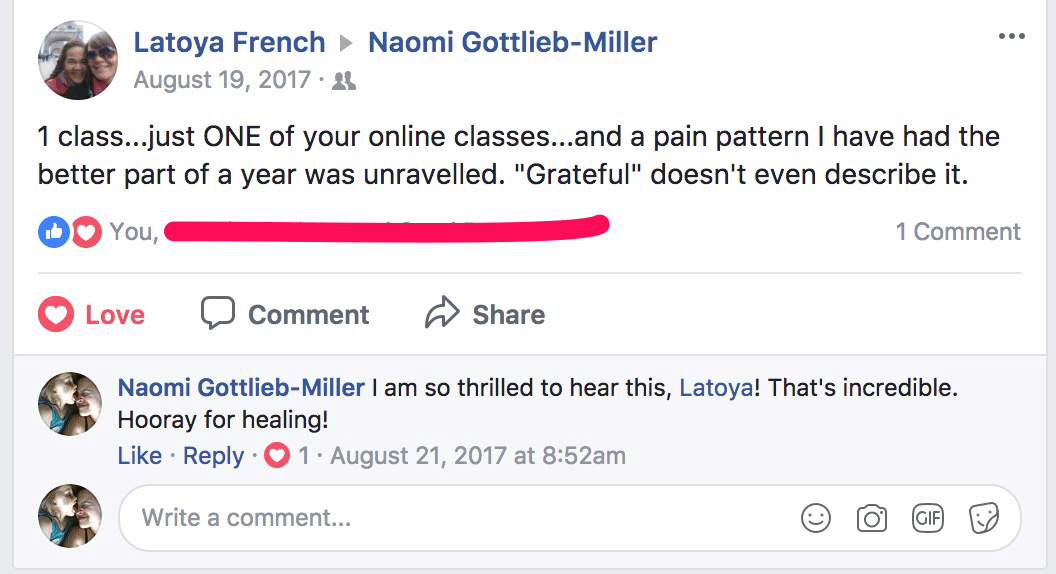Toggle the Love reaction on the post
Screen dimensions: 1056x574
pos(92,315)
